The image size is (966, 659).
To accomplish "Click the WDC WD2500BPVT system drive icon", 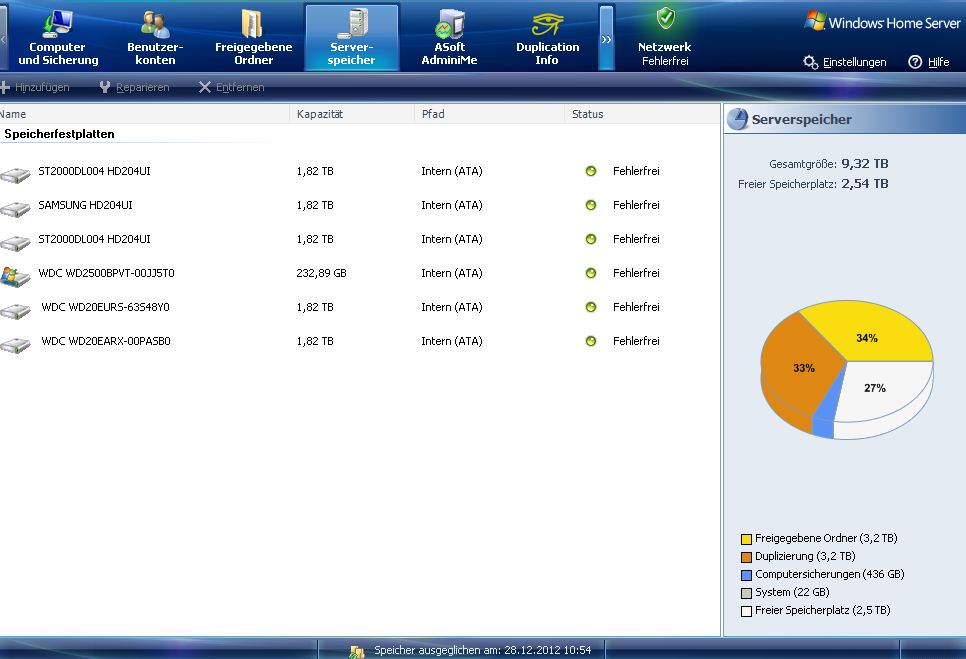I will pyautogui.click(x=15, y=277).
